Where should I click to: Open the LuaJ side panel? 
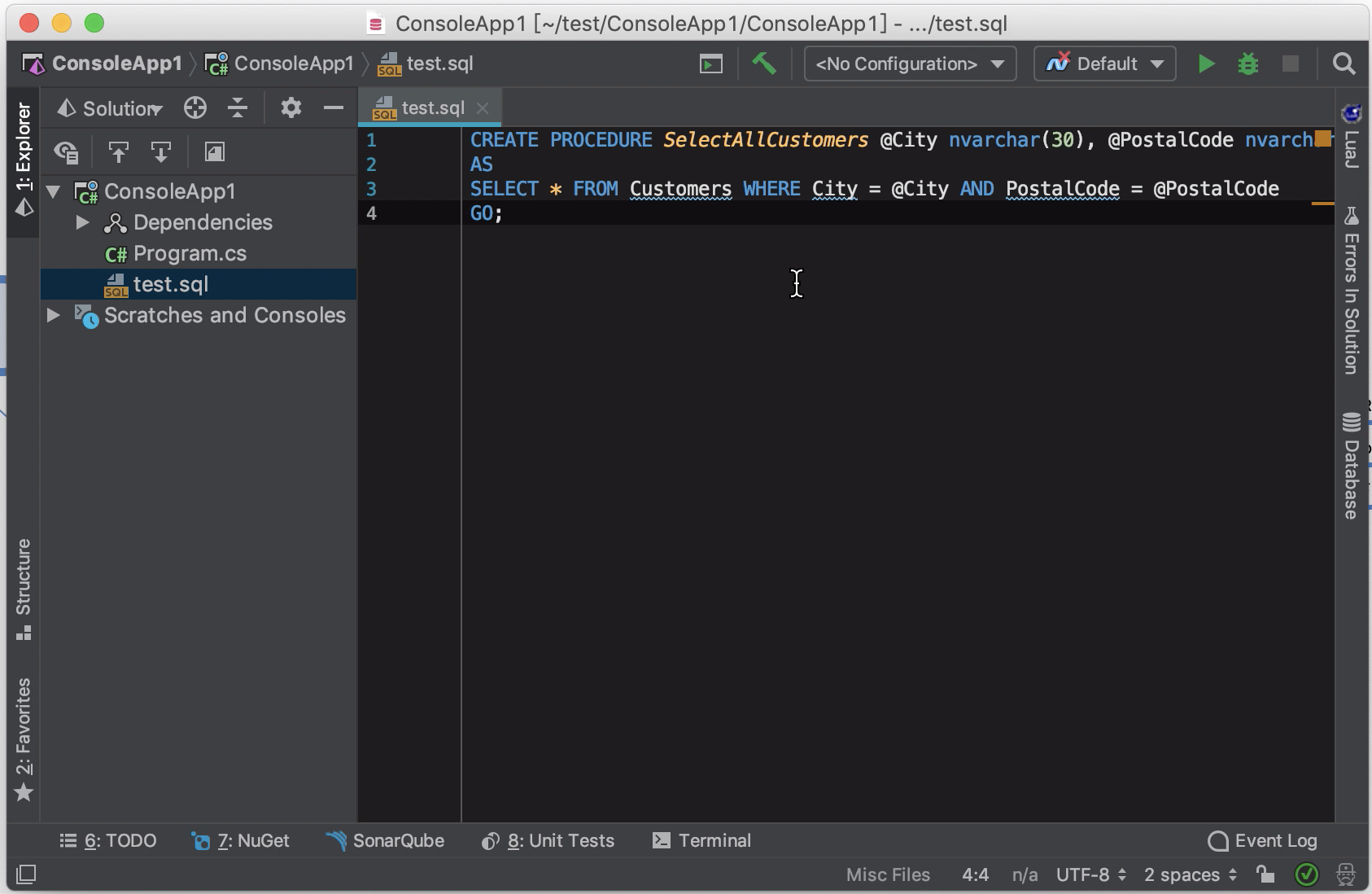point(1352,136)
